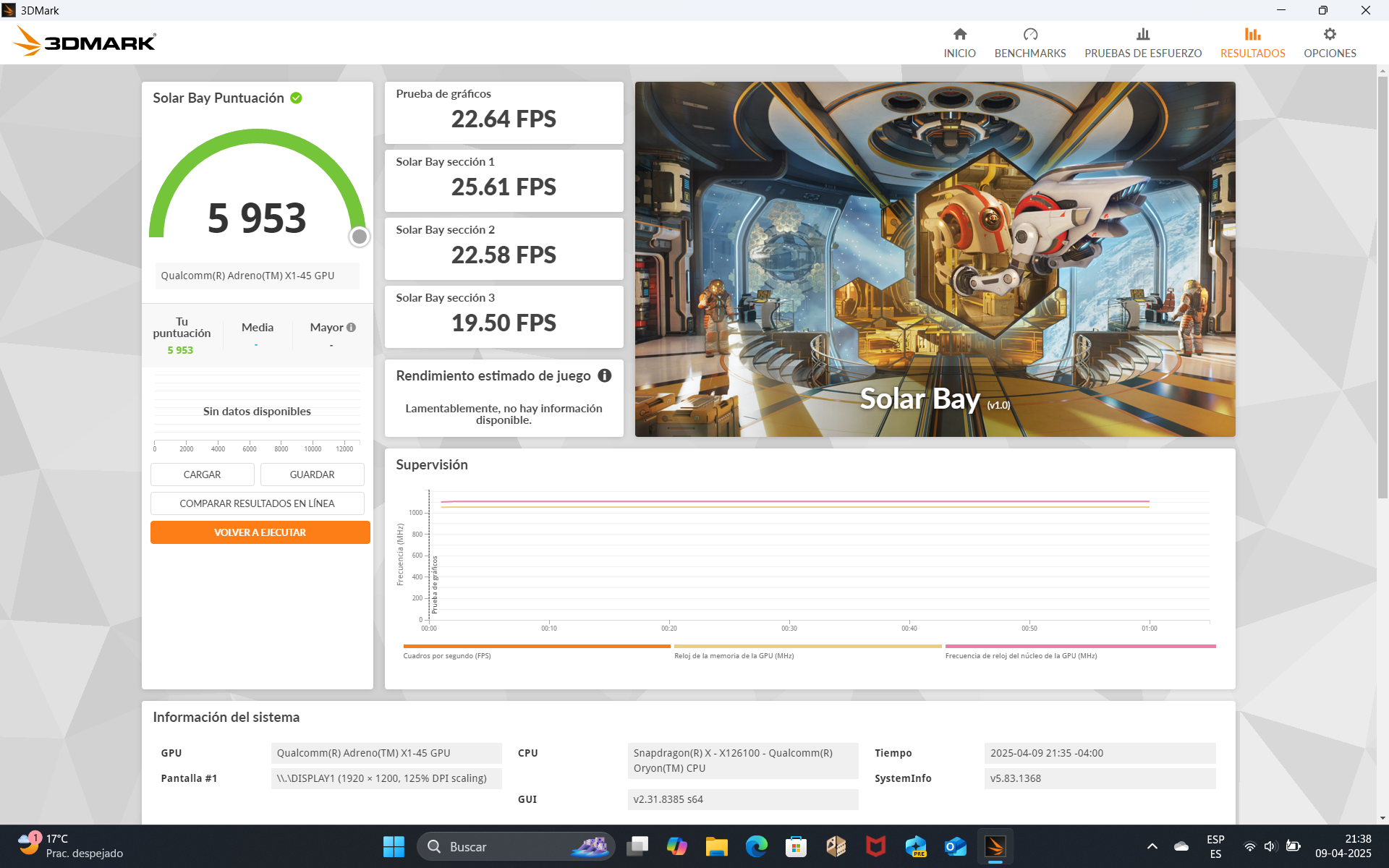
Task: Click the CPU Snapdragon X value field
Action: click(x=743, y=761)
